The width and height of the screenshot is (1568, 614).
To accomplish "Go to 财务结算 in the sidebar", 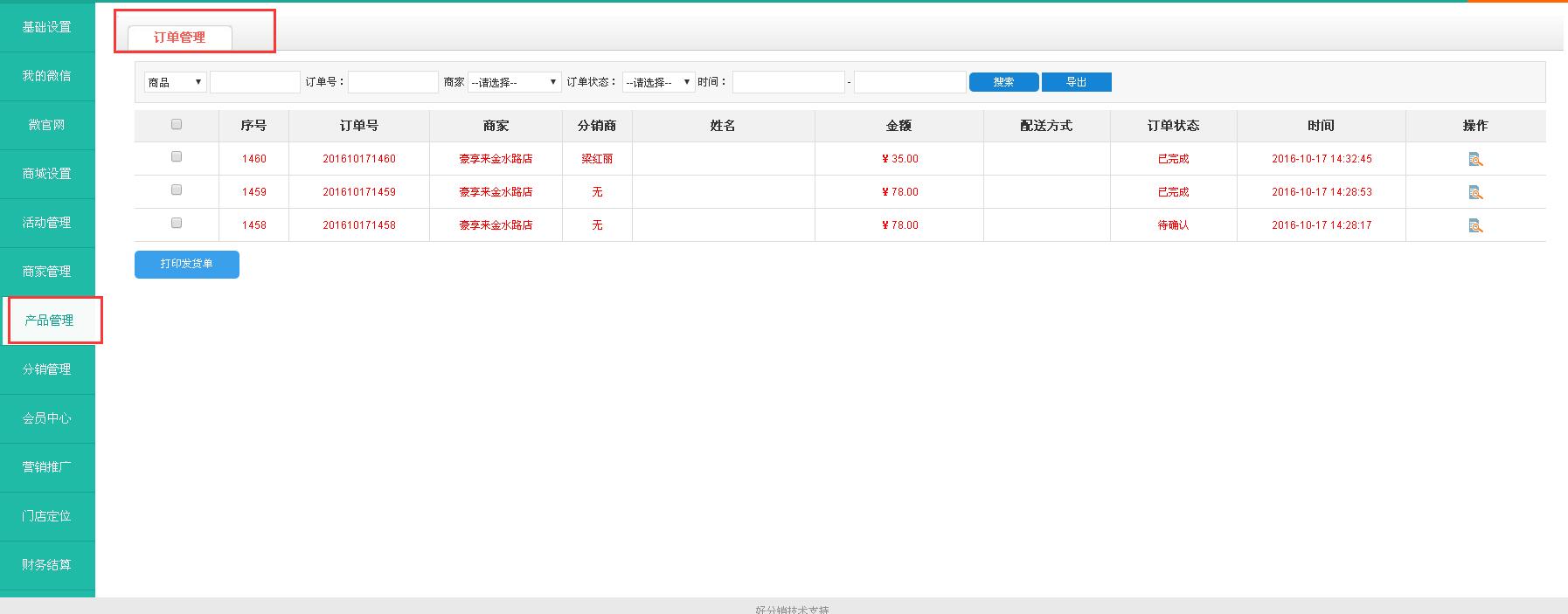I will [47, 565].
